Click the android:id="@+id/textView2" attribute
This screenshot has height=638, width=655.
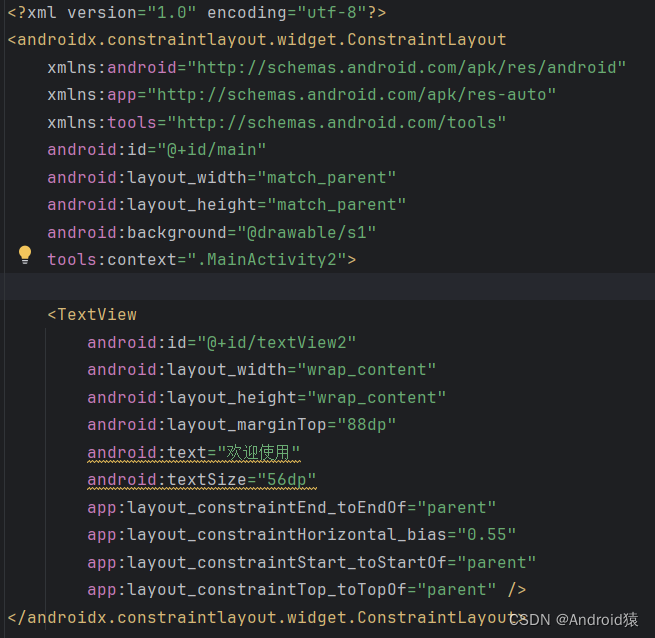(222, 343)
